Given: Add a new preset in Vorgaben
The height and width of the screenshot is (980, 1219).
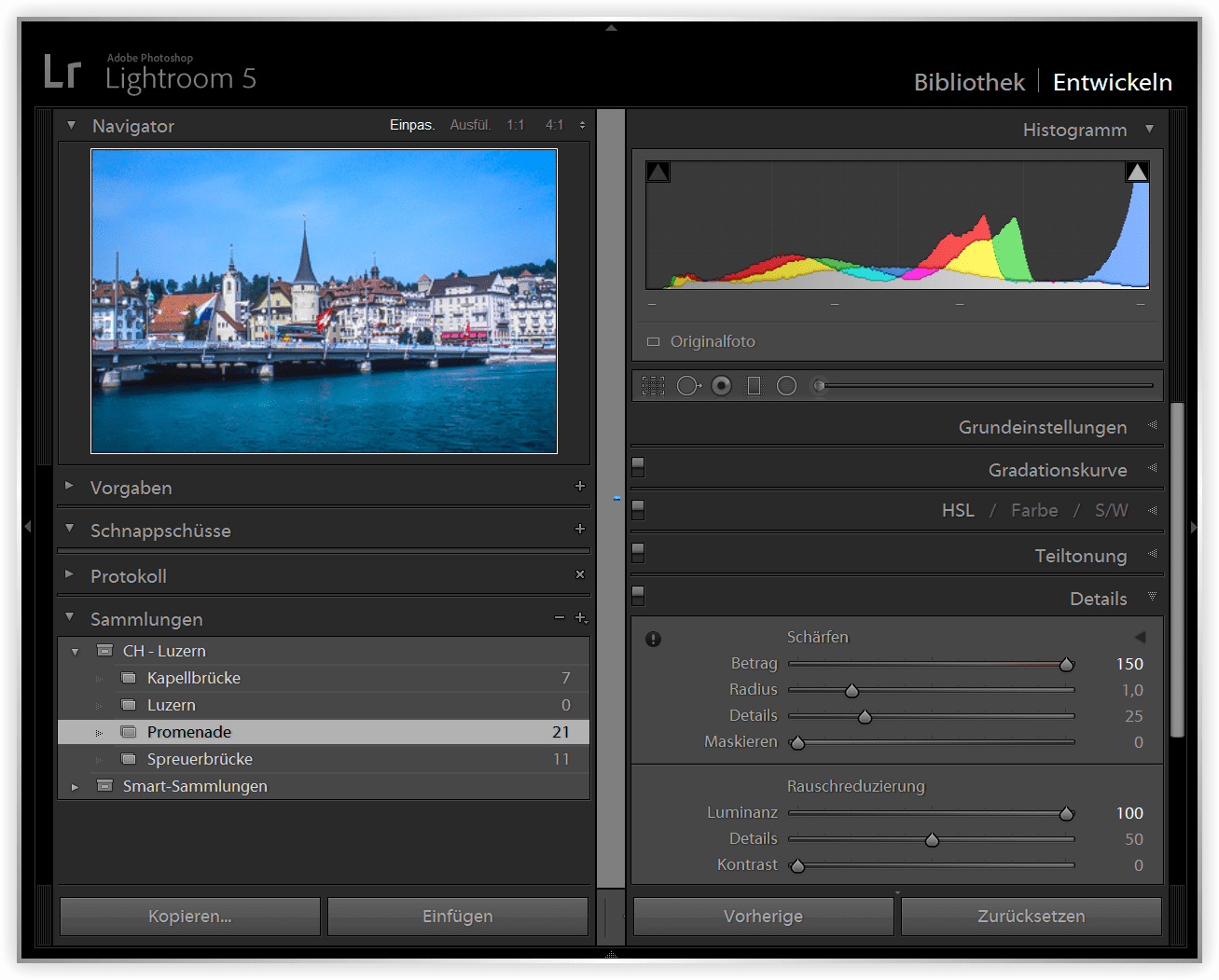Looking at the screenshot, I should point(580,486).
